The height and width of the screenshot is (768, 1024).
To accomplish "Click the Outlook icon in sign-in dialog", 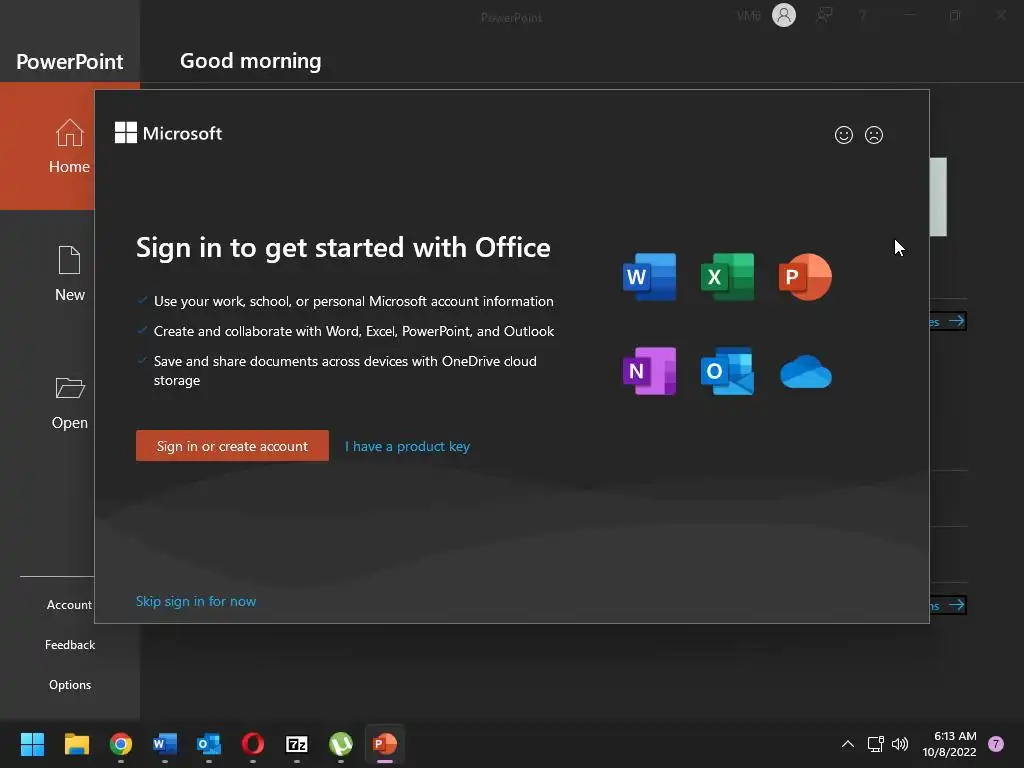I will coord(728,371).
